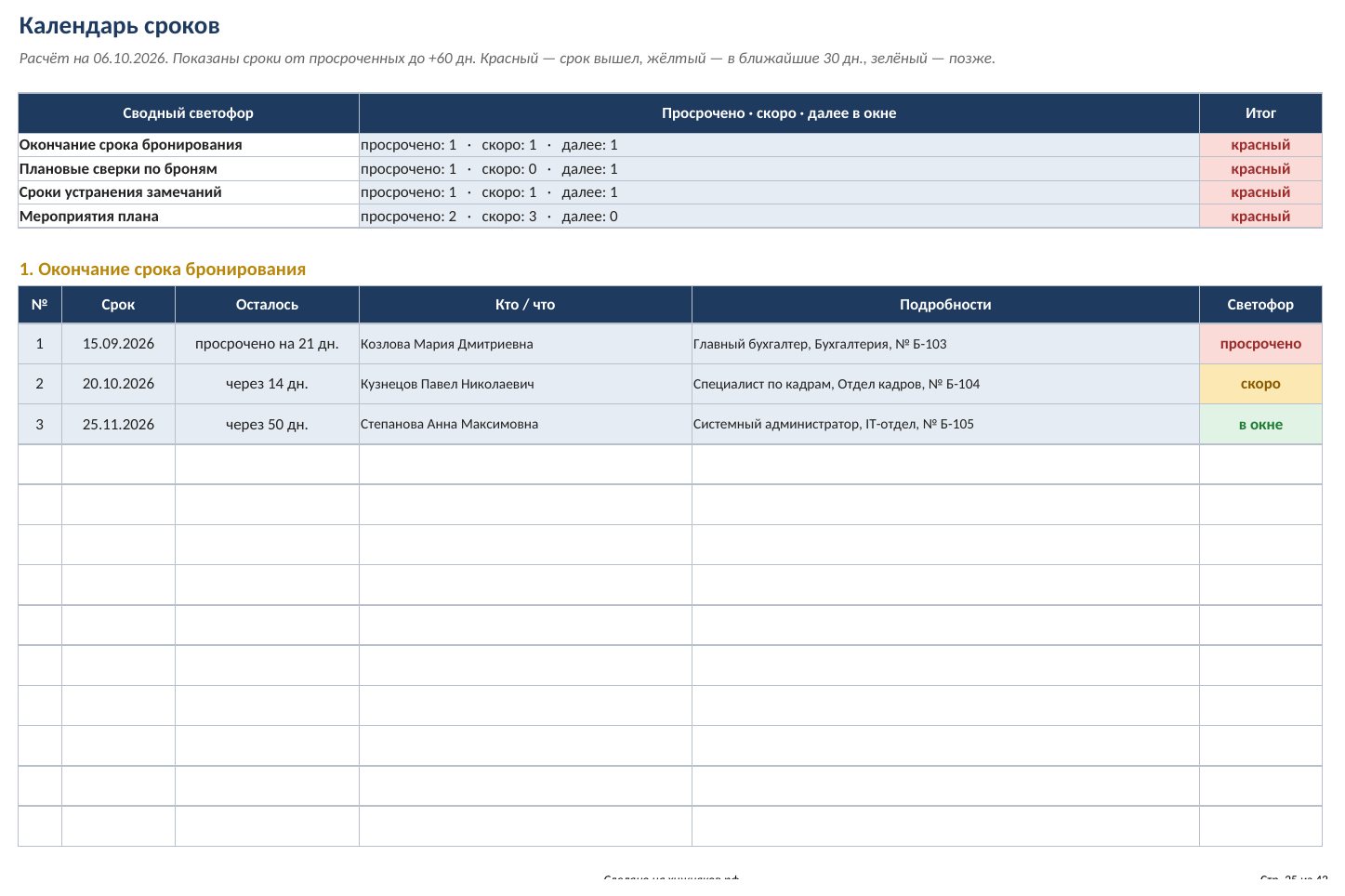1345x896 pixels.
Task: Click details "Специалист по кадрам, Отдел кадров, № Б-104"
Action: (837, 384)
